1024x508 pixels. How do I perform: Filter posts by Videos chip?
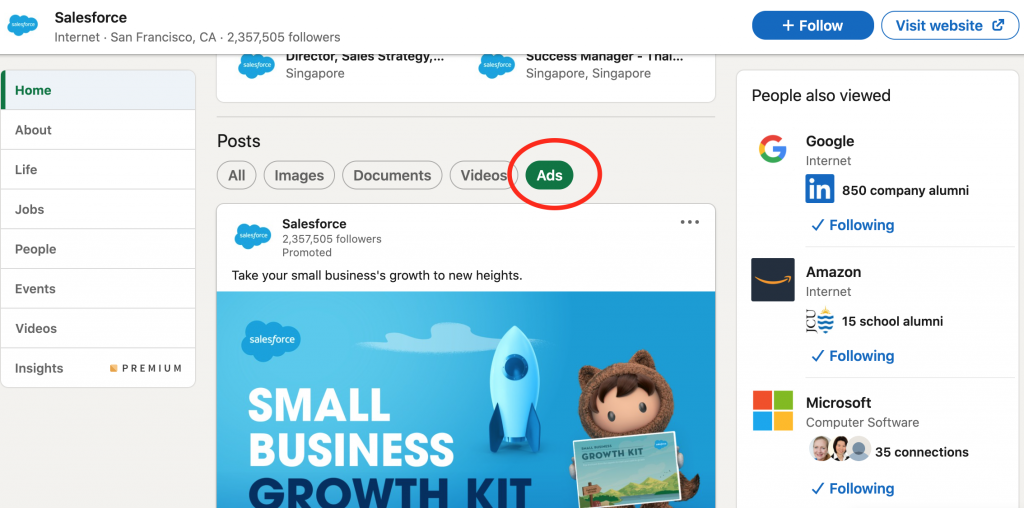click(x=483, y=175)
